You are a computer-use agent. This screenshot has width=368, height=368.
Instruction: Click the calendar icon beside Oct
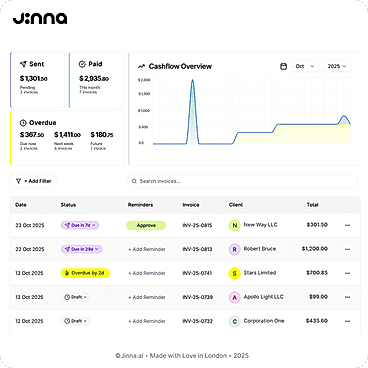tap(283, 66)
